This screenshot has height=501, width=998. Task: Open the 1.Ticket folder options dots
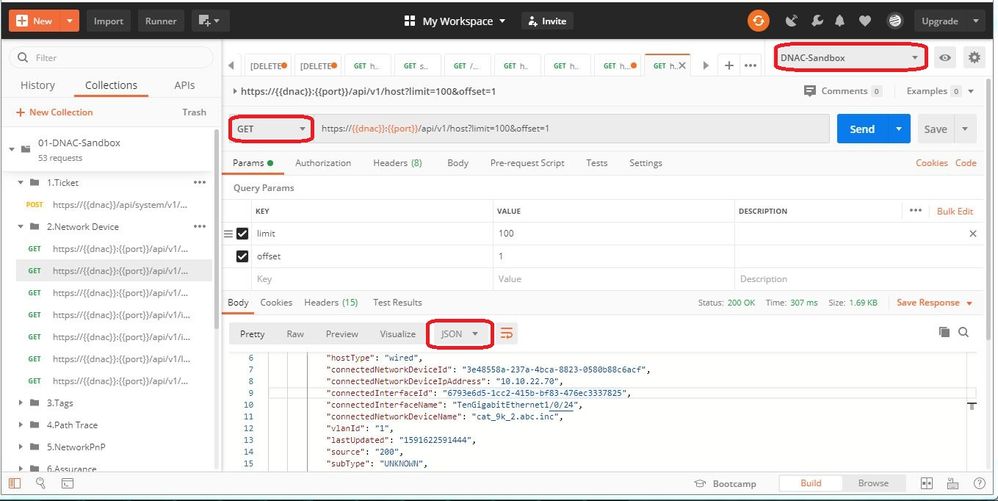click(200, 182)
